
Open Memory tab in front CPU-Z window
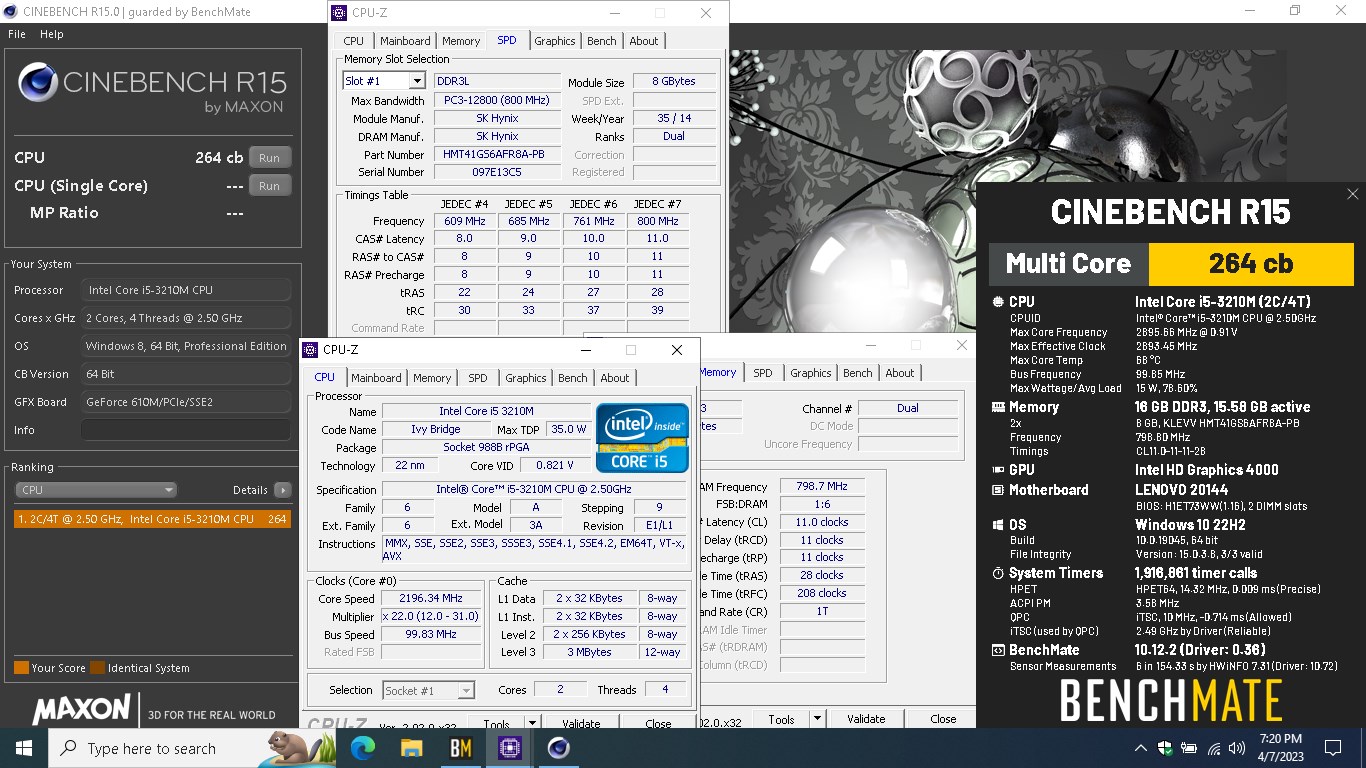coord(432,378)
